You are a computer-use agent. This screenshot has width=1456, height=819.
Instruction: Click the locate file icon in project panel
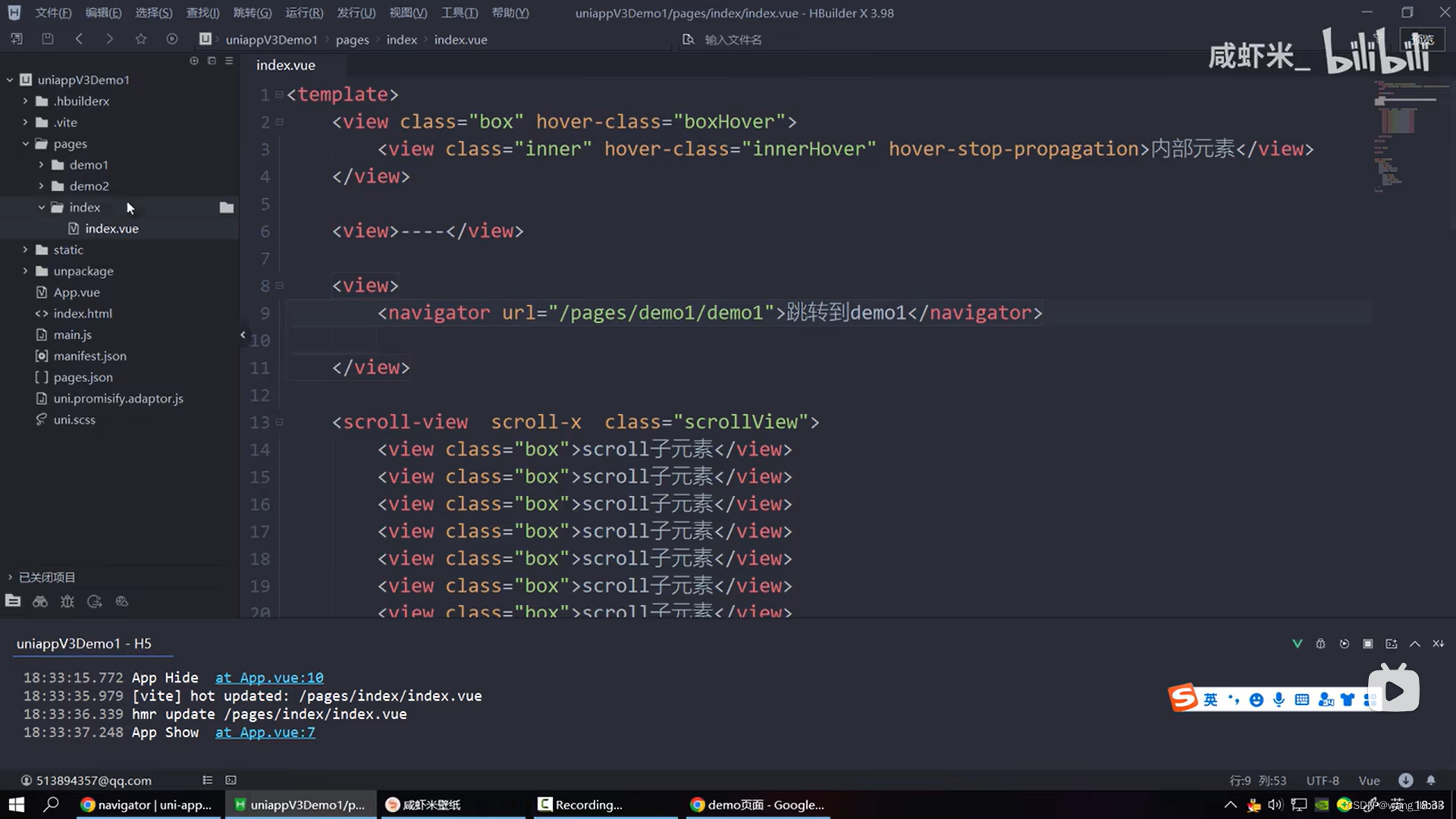[x=194, y=61]
